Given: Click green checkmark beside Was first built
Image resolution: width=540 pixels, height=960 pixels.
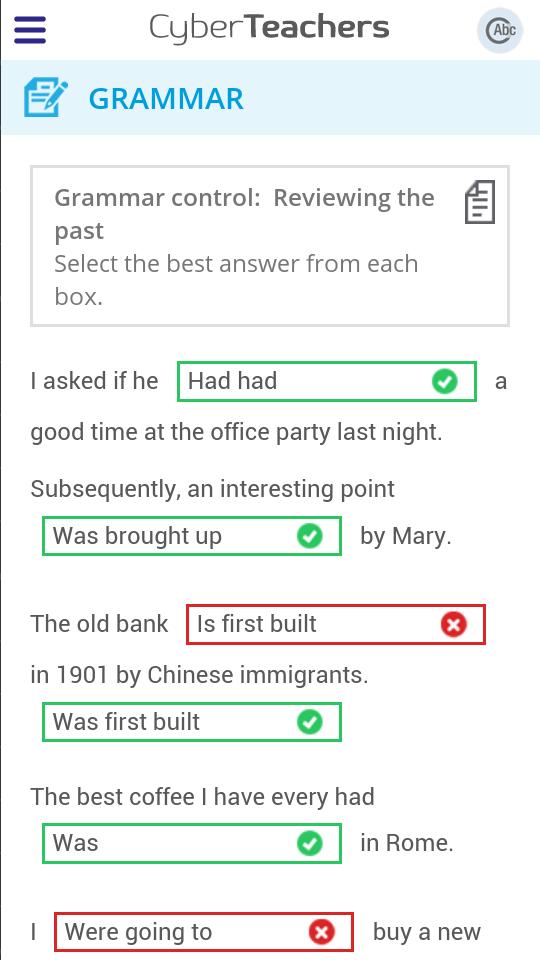Looking at the screenshot, I should 310,722.
